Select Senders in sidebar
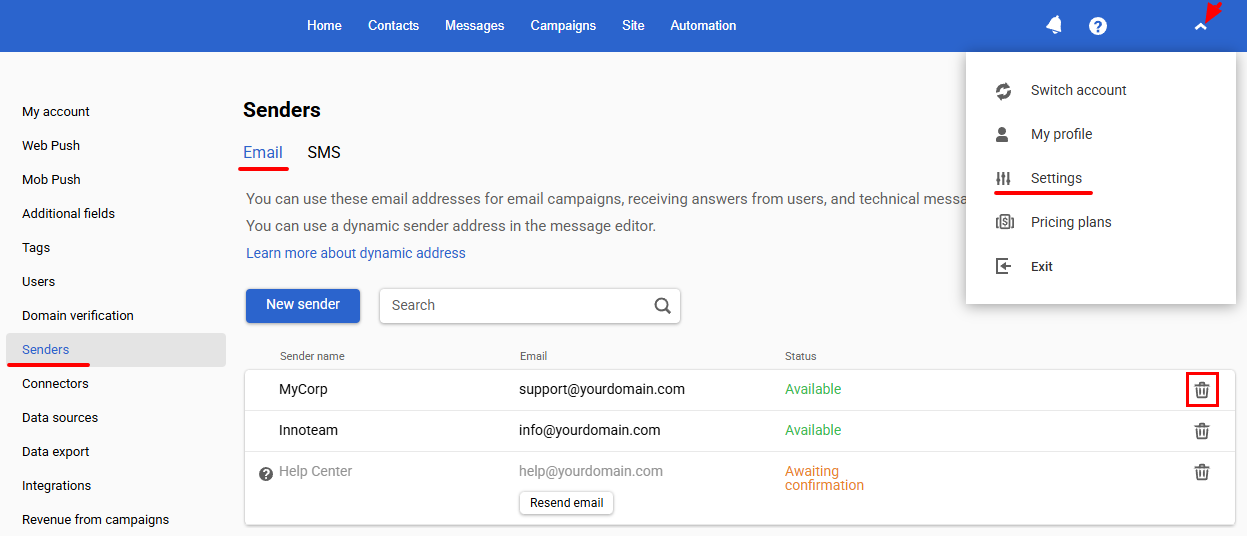This screenshot has width=1247, height=536. pos(116,350)
